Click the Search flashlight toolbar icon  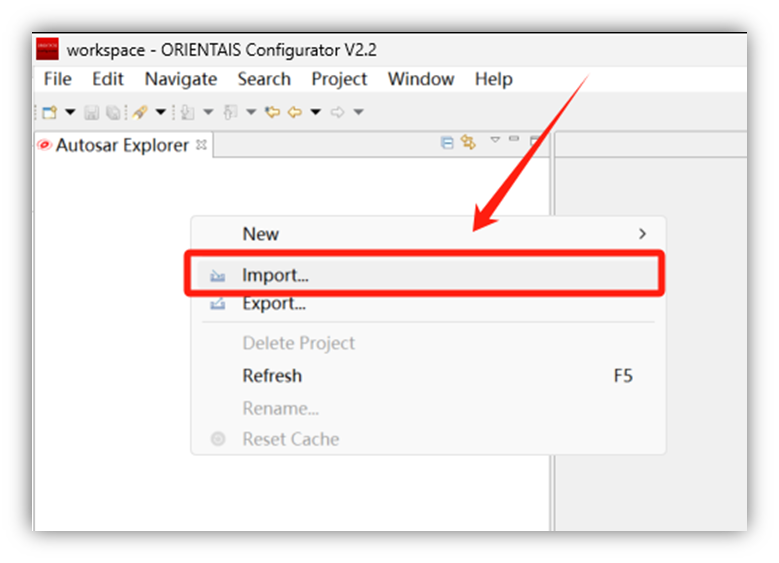(140, 112)
